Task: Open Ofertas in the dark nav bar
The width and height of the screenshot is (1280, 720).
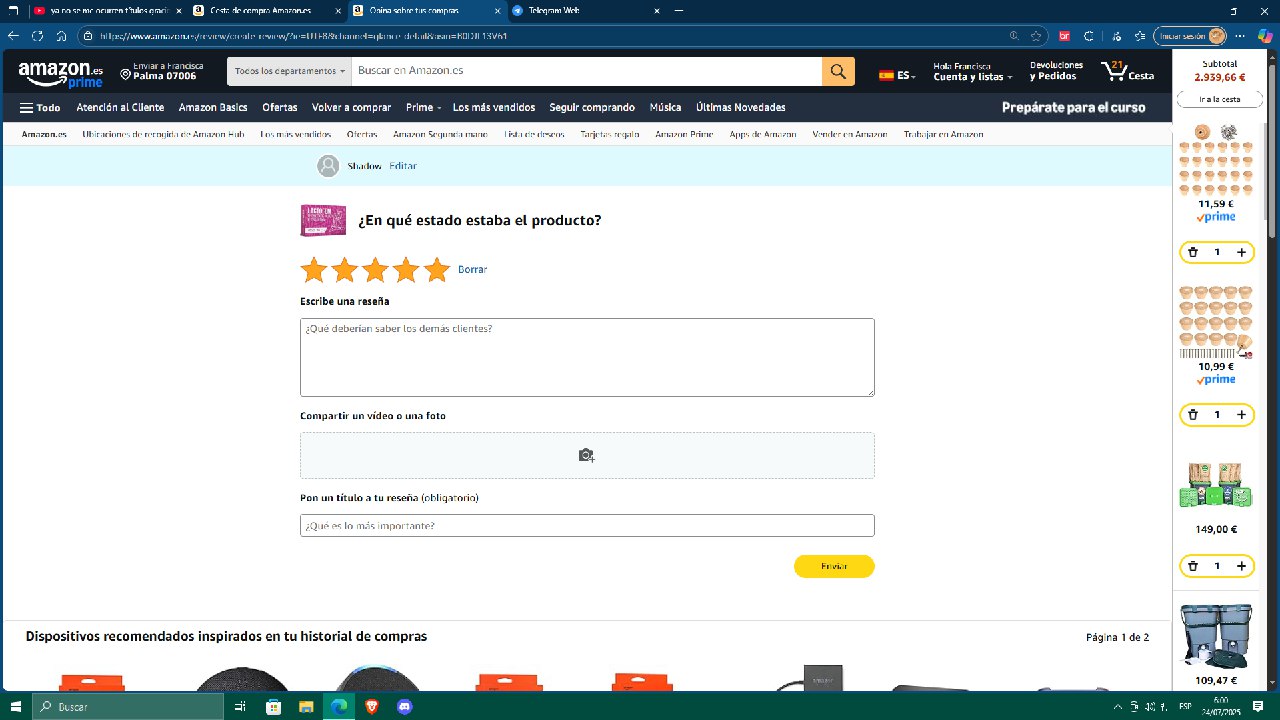Action: 280,107
